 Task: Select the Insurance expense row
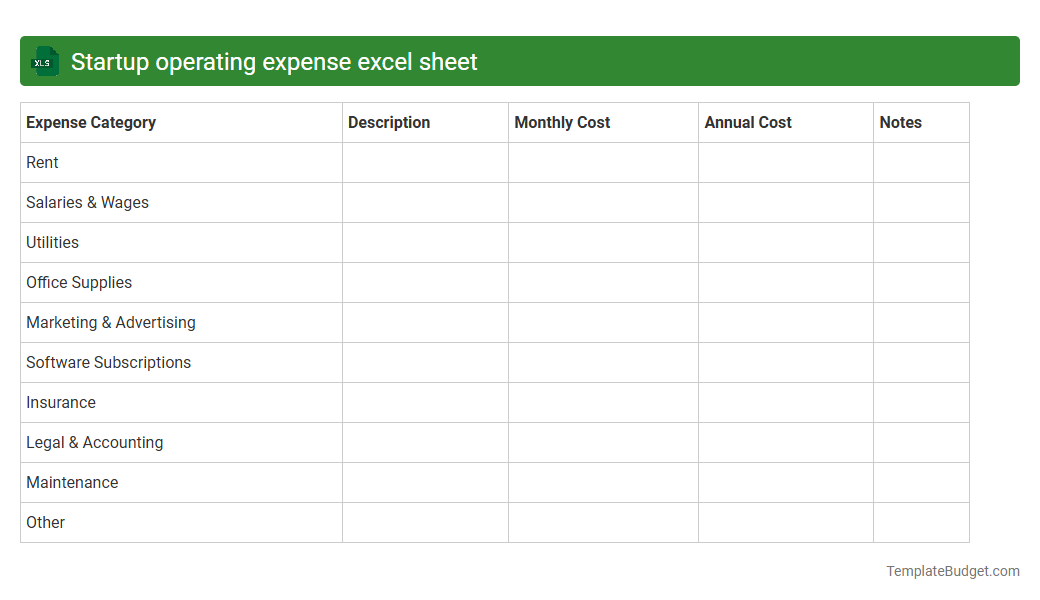coord(61,402)
